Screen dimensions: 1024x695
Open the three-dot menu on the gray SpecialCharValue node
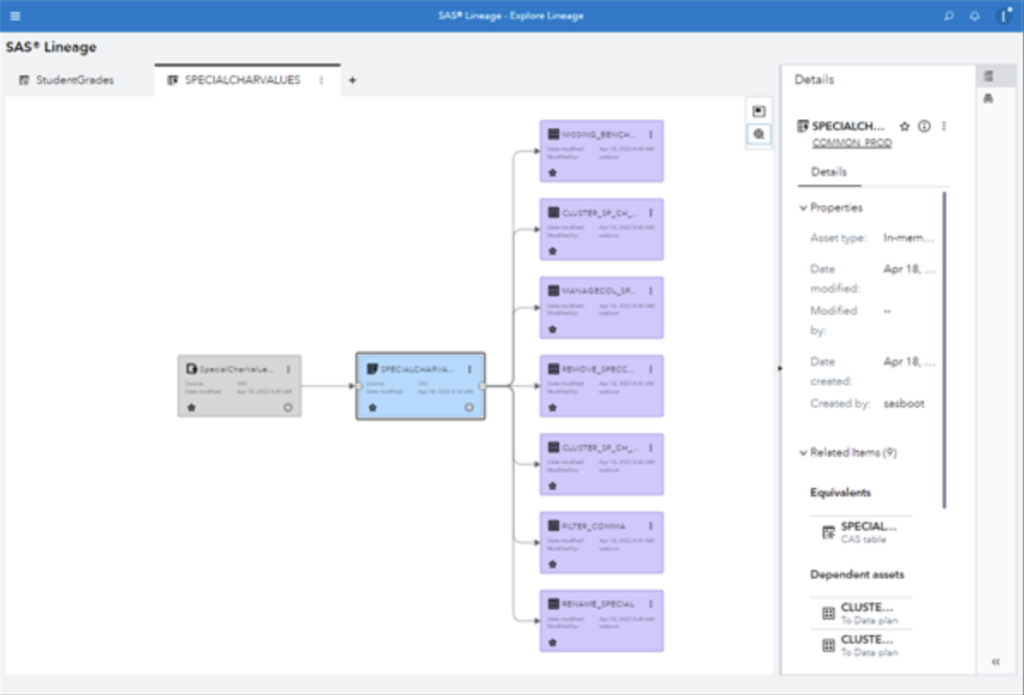[288, 369]
